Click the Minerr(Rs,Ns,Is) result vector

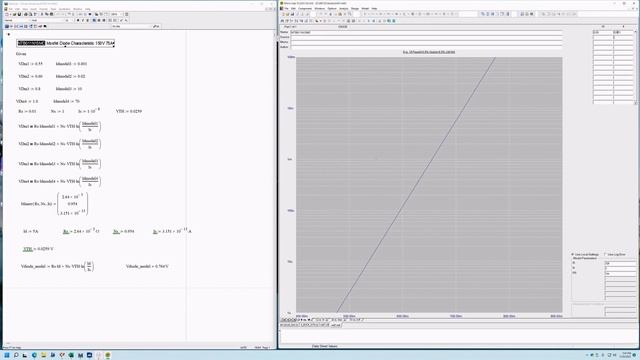click(72, 204)
